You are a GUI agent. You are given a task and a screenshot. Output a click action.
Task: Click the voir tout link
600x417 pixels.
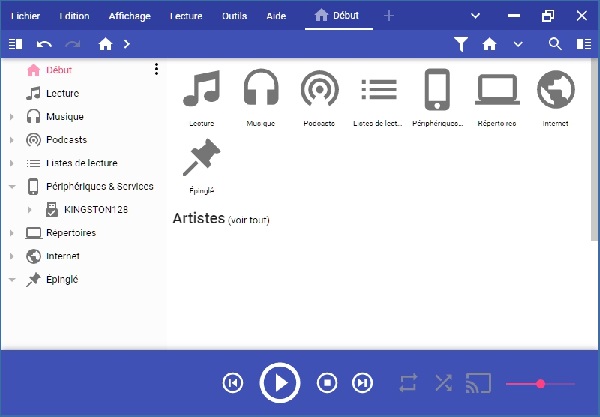(249, 220)
